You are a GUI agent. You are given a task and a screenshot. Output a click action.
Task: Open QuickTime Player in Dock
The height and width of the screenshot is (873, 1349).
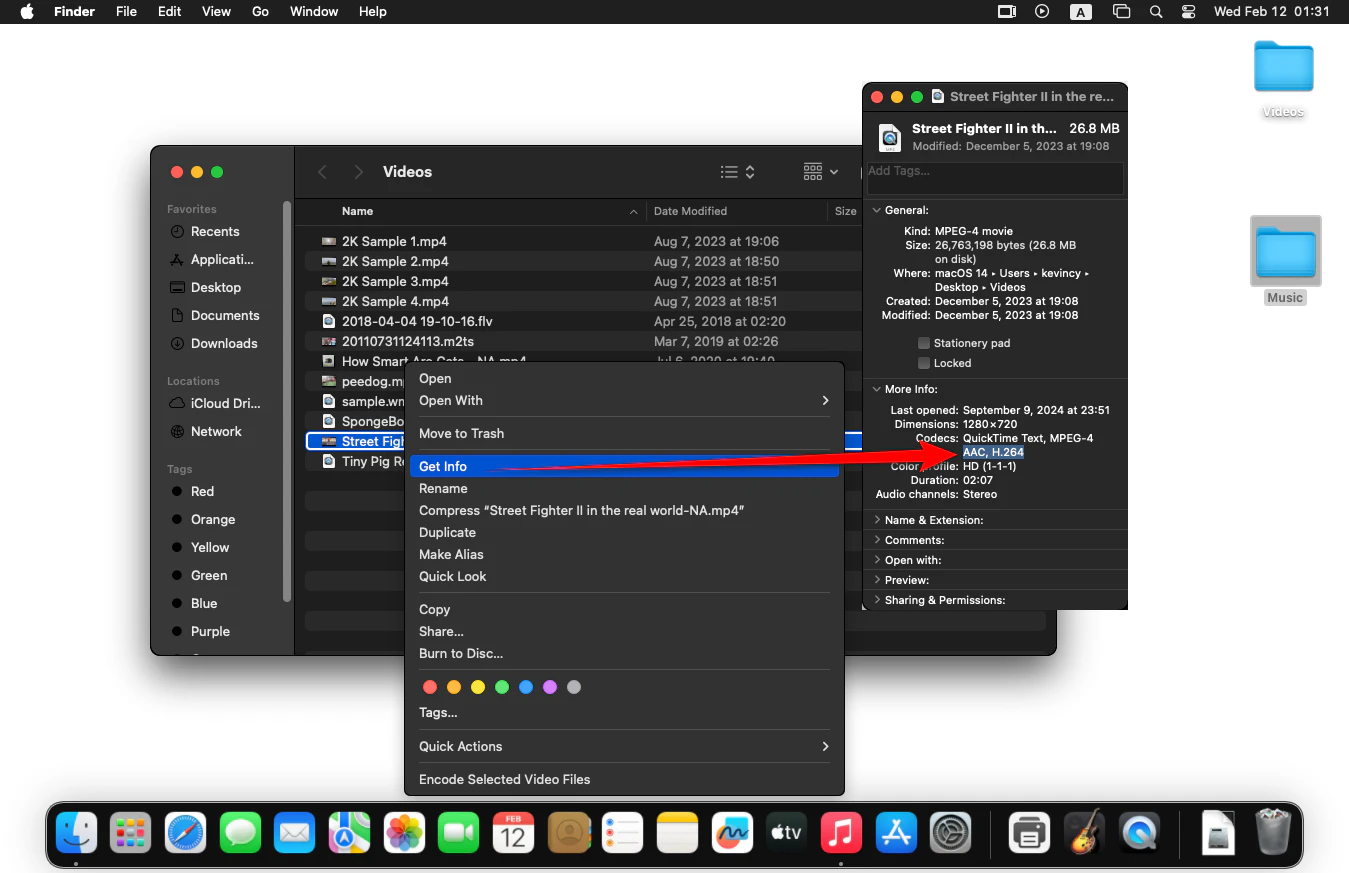click(x=1139, y=833)
